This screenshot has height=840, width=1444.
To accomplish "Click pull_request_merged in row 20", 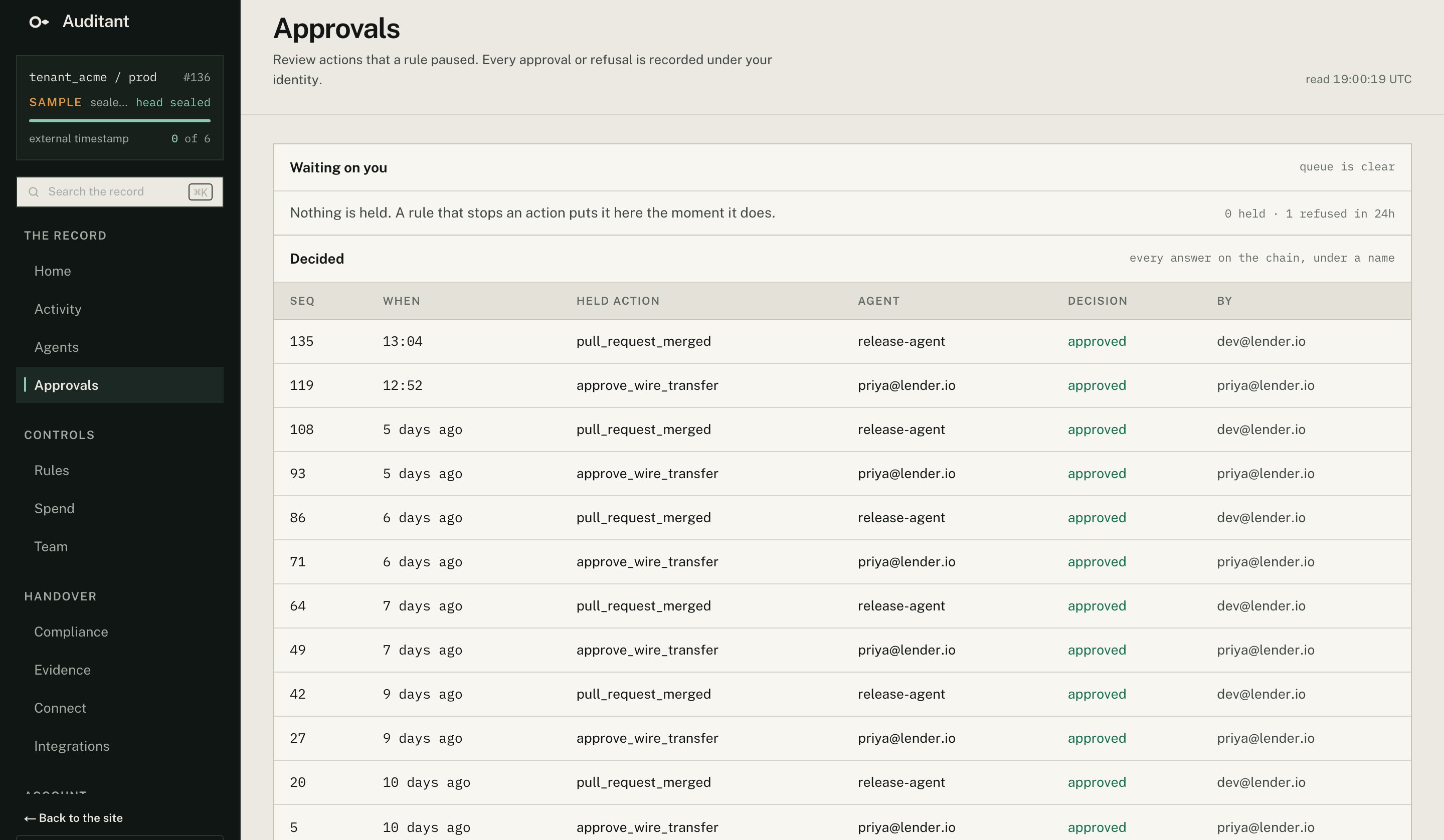I will [643, 783].
